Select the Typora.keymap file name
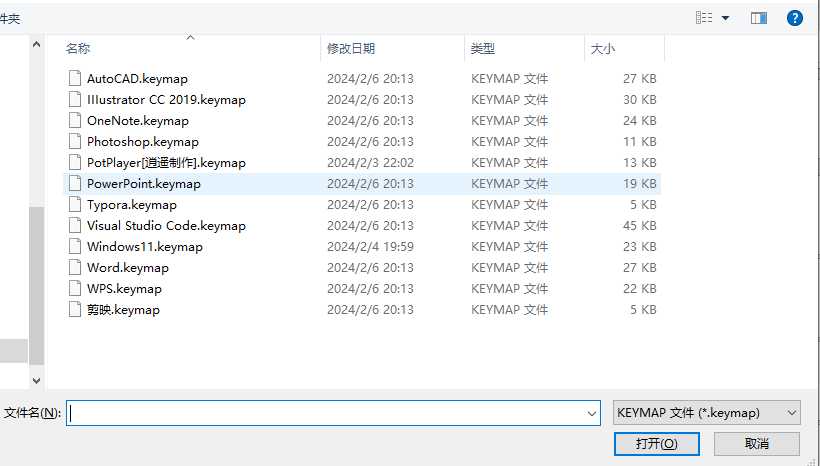820x466 pixels. (132, 204)
